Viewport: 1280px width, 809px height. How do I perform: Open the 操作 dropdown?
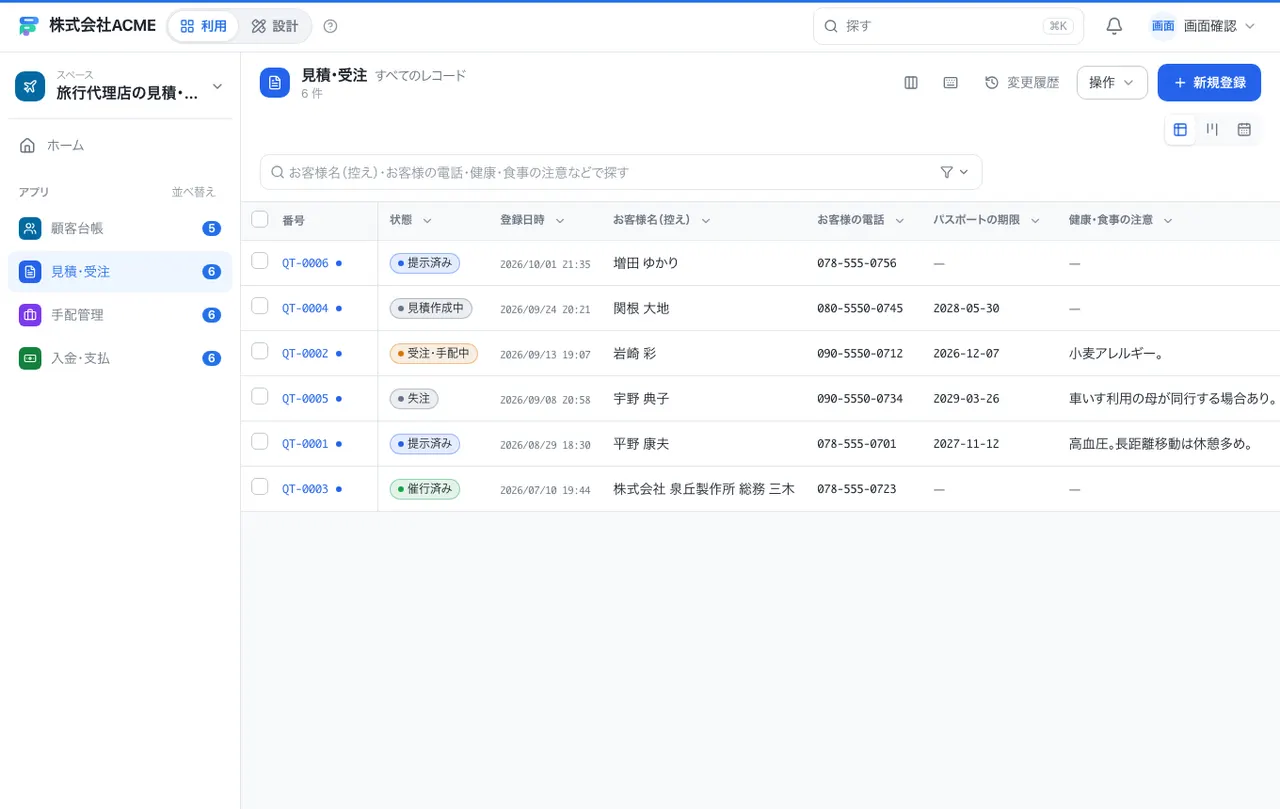tap(1112, 83)
